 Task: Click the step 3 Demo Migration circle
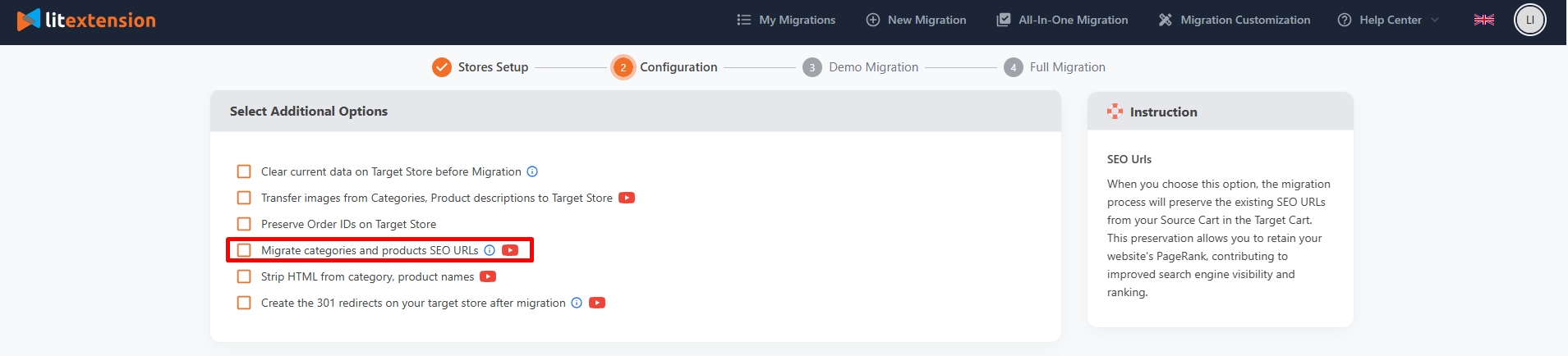point(812,67)
